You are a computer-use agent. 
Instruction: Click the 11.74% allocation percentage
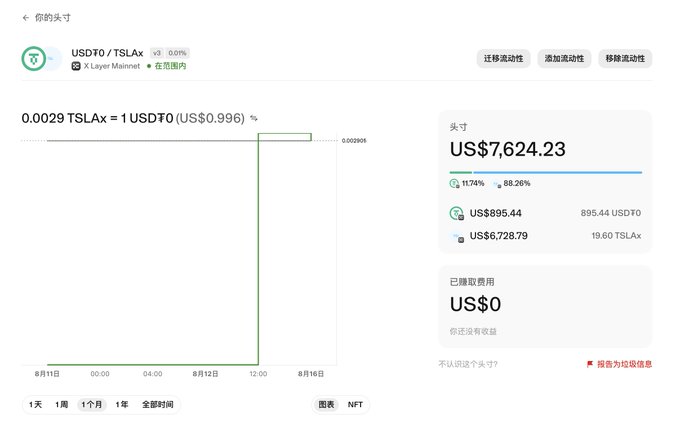pos(473,183)
